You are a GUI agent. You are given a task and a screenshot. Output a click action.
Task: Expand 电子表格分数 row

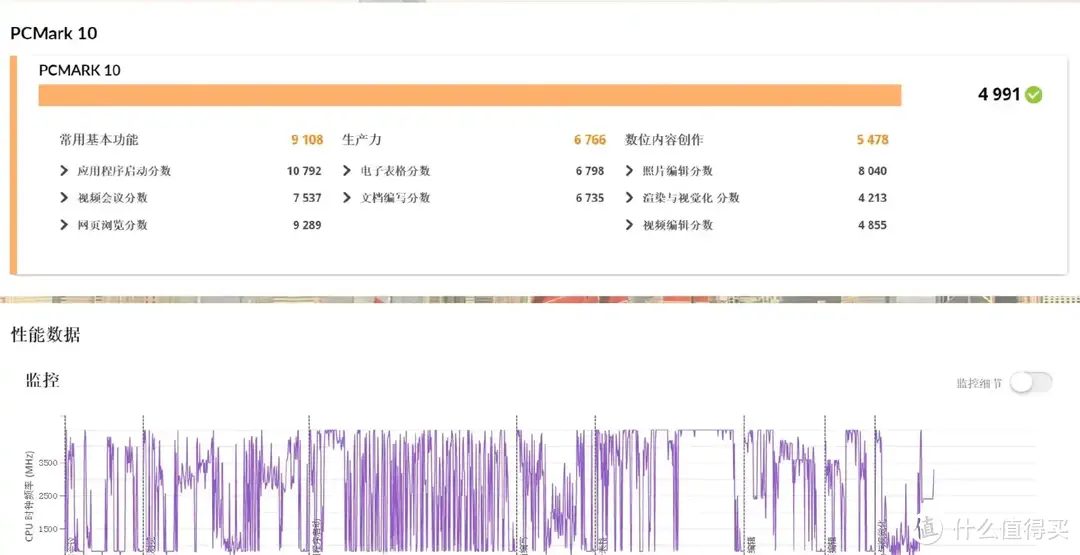pyautogui.click(x=346, y=171)
